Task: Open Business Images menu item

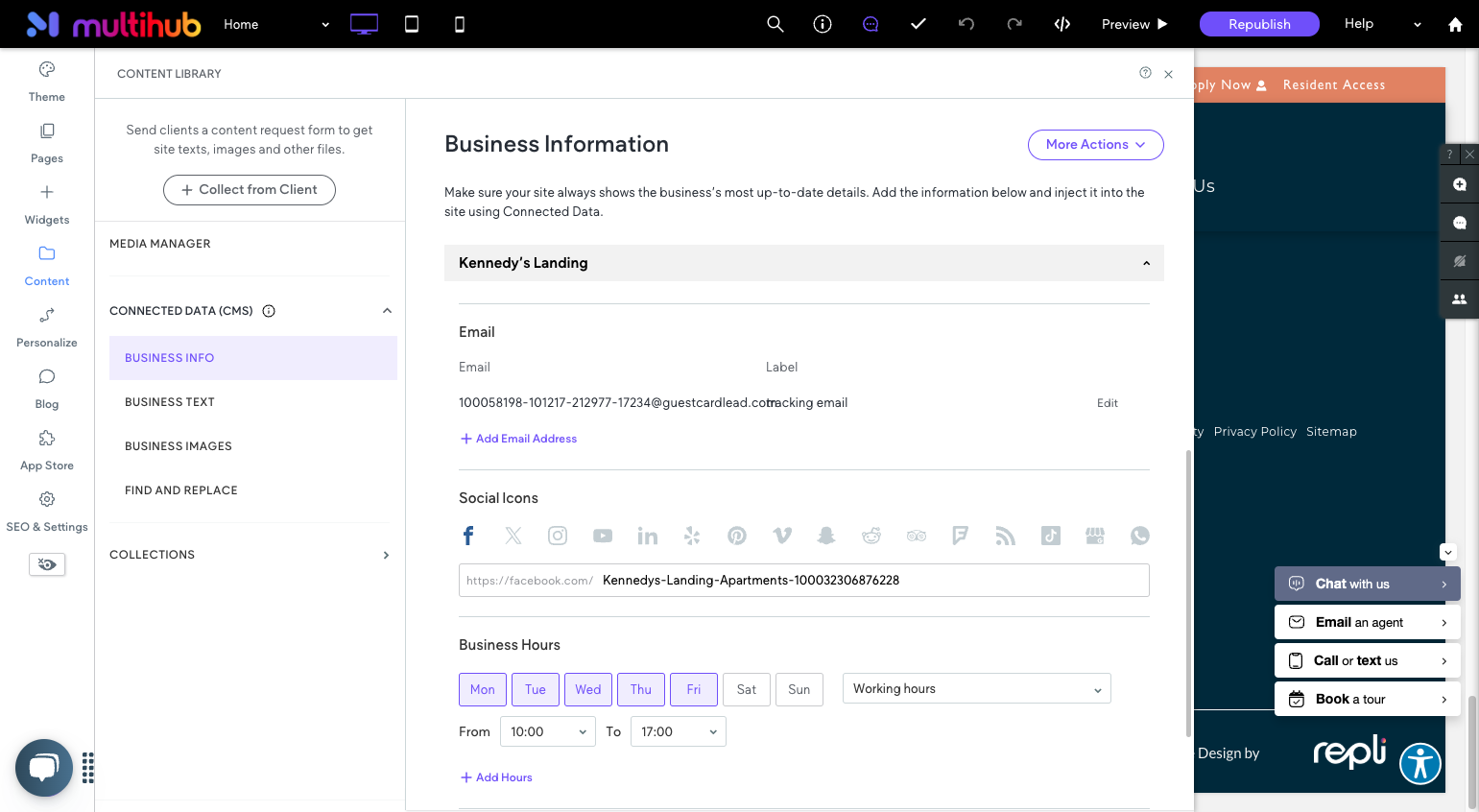Action: (253, 446)
